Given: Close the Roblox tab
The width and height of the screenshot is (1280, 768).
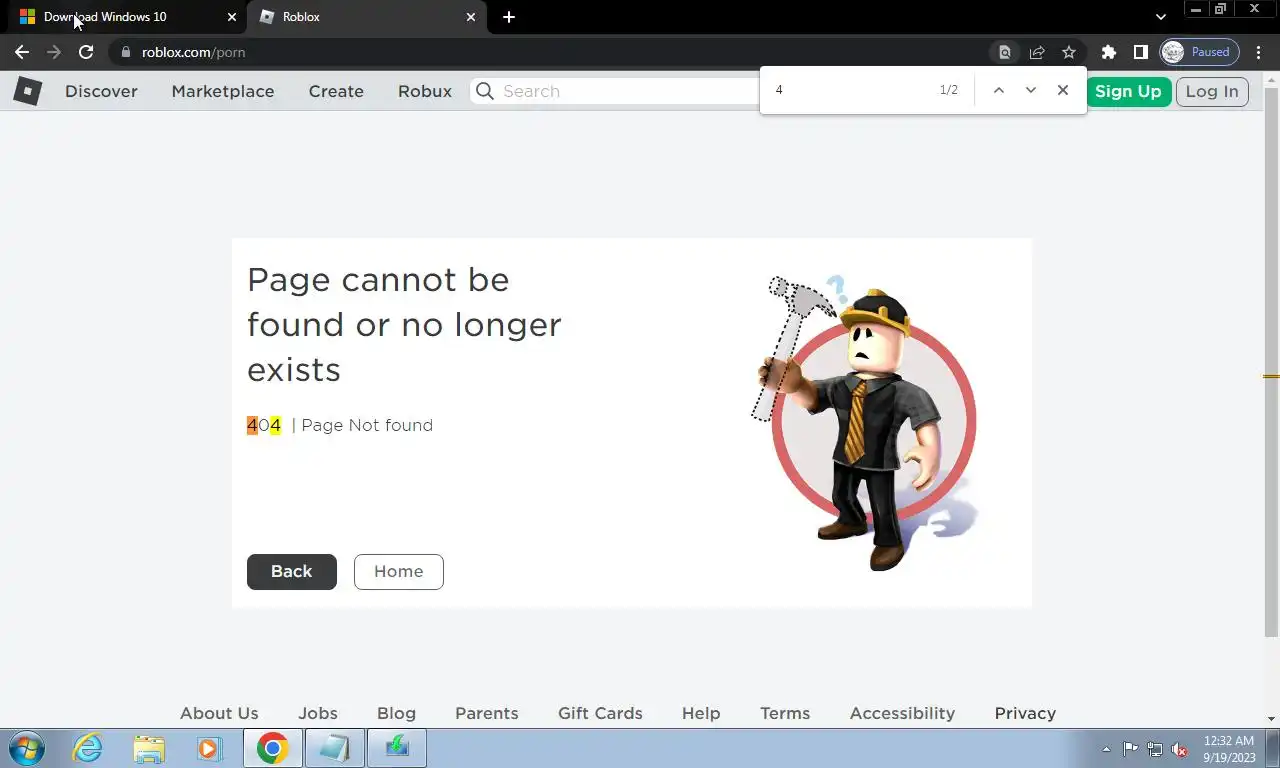Looking at the screenshot, I should click(x=471, y=17).
